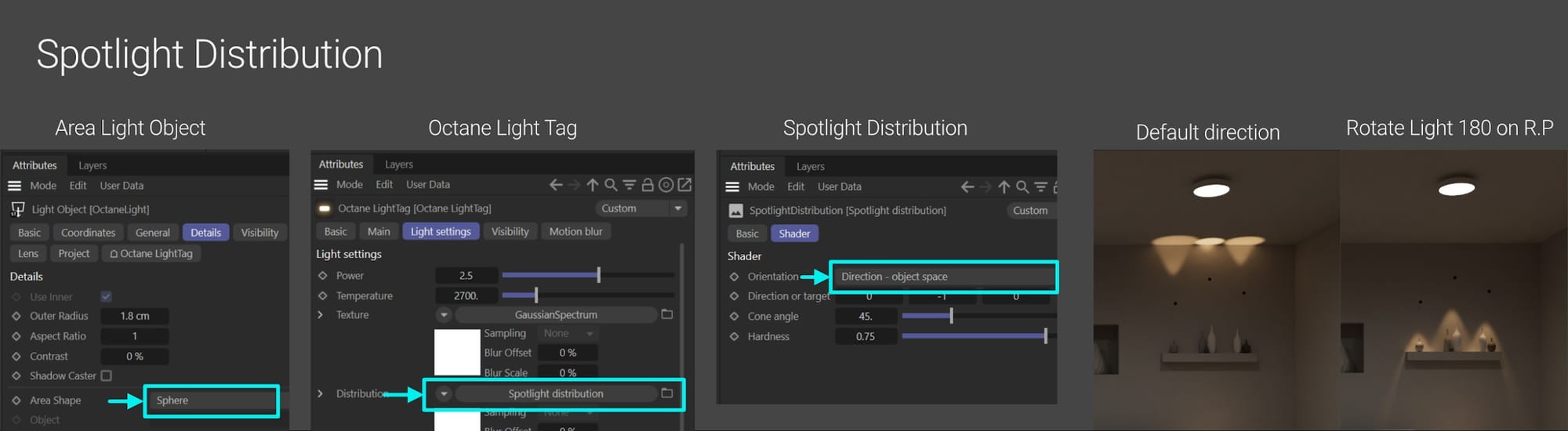The height and width of the screenshot is (431, 1568).
Task: Open Layers tab in Light Object panel
Action: click(93, 165)
